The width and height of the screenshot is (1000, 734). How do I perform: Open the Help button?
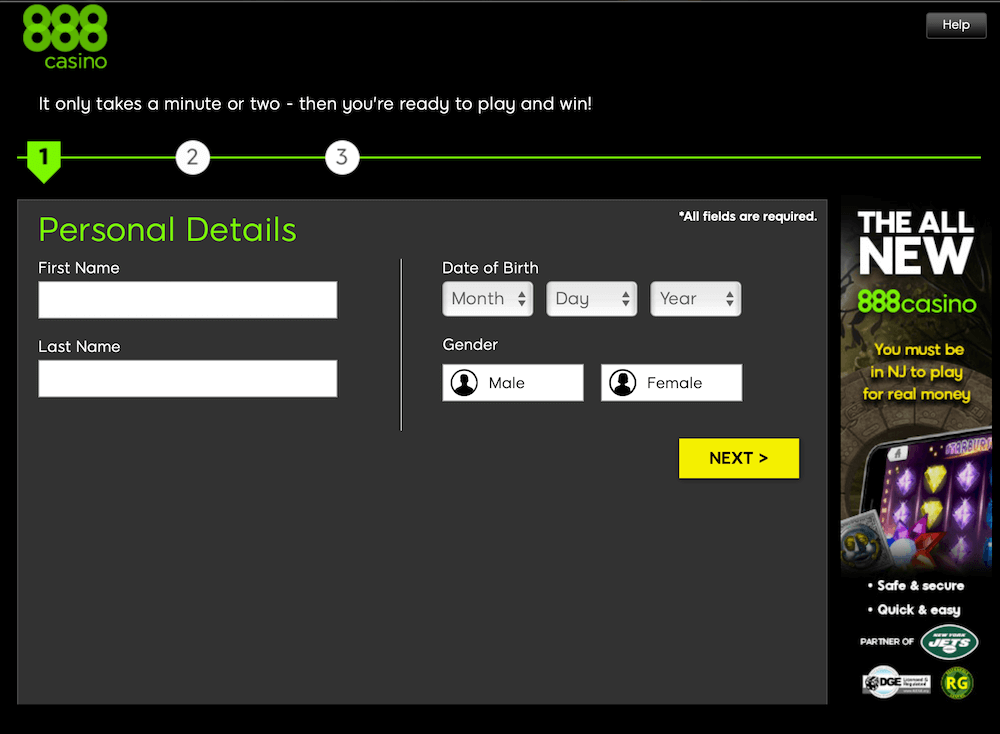point(955,25)
